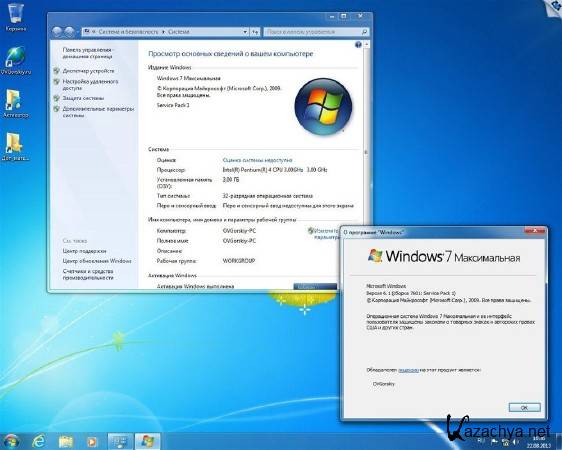Click the language indicator RU in the tray
The width and height of the screenshot is (562, 450).
(481, 441)
